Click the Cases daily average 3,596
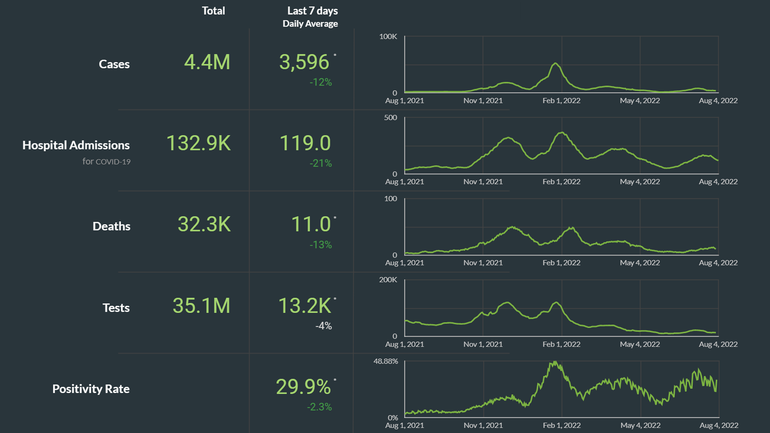 click(x=304, y=63)
